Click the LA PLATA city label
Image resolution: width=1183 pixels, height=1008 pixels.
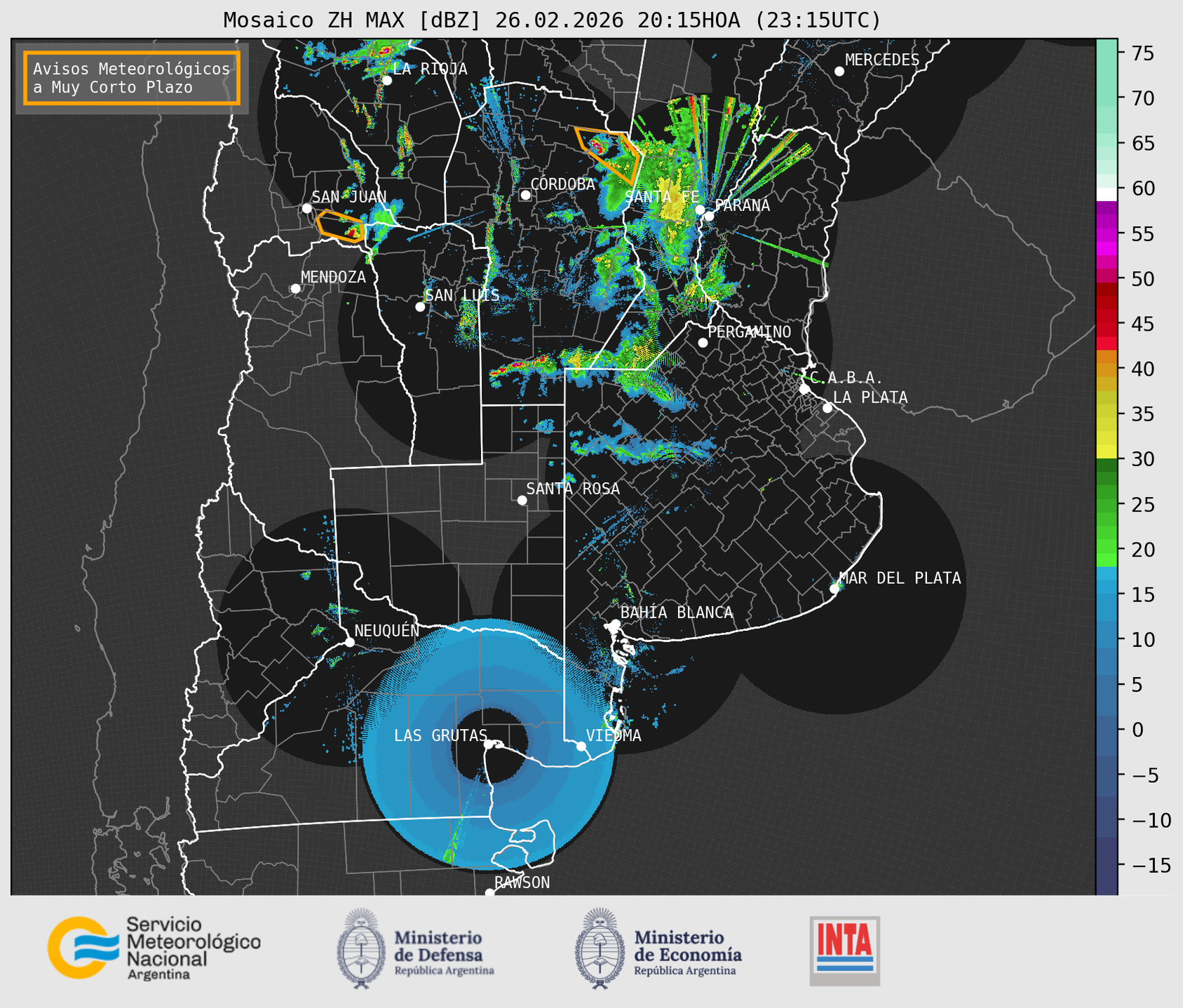pos(870,397)
